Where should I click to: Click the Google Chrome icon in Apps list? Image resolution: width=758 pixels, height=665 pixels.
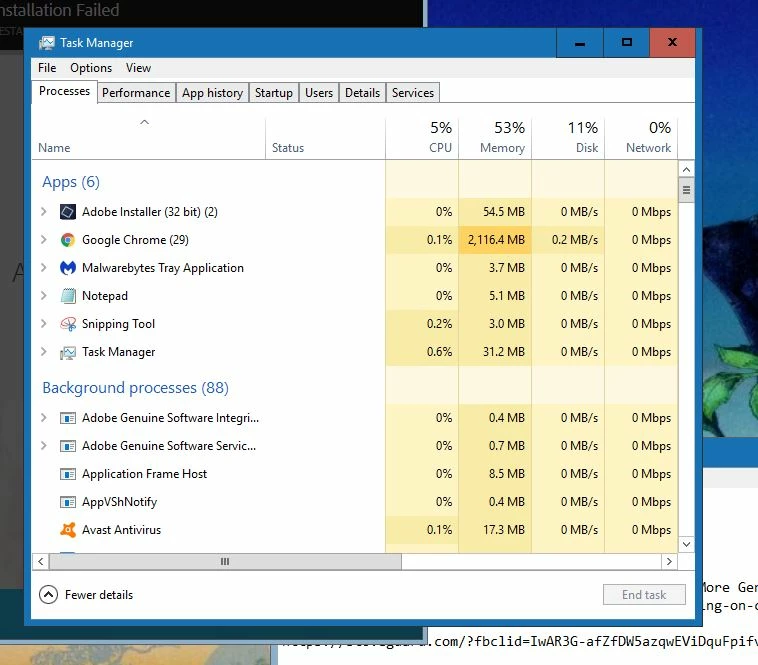coord(68,240)
